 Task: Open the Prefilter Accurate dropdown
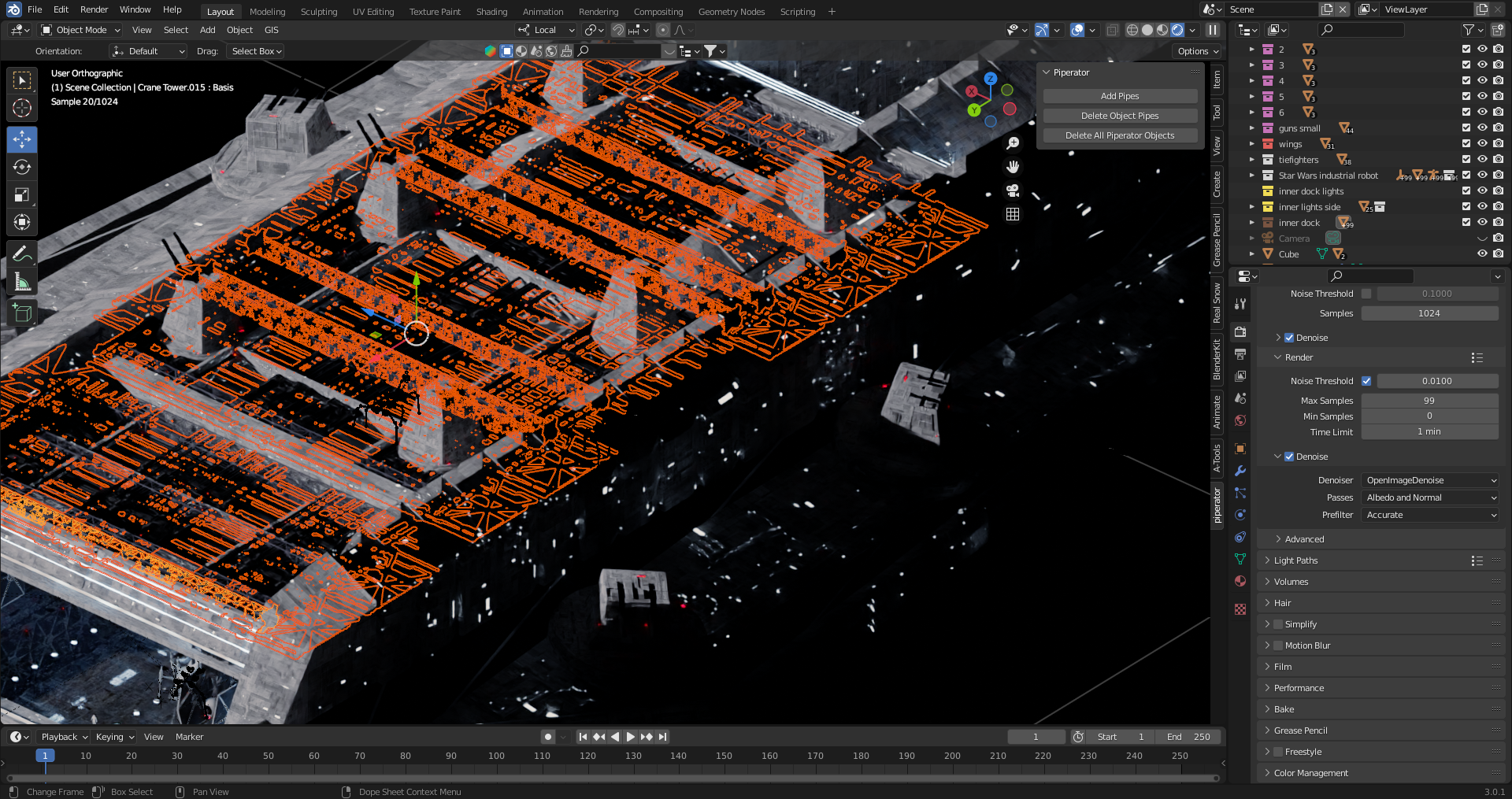coord(1430,515)
